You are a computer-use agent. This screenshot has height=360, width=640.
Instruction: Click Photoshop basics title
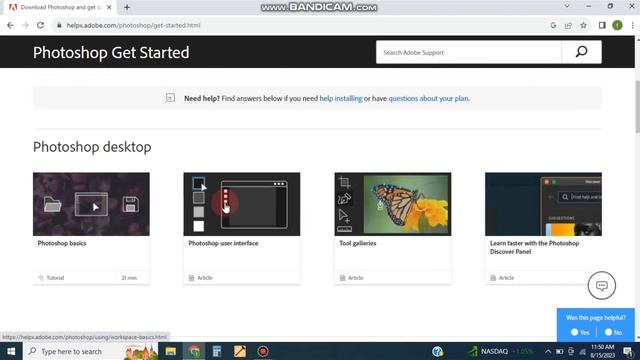(62, 243)
